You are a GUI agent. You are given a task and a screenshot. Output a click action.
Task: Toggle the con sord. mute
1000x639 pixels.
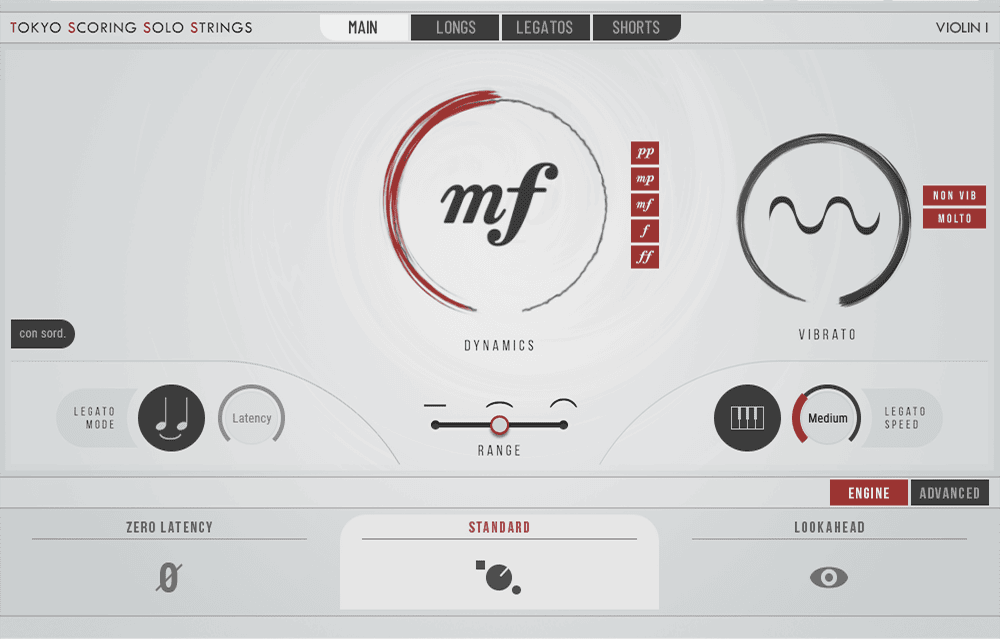(x=43, y=334)
